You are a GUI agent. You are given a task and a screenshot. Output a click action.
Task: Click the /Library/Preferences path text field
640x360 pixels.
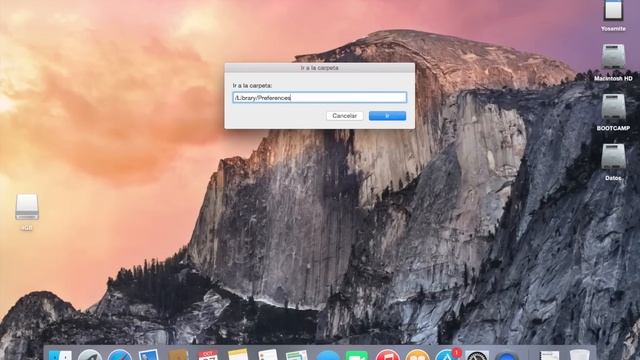(320, 98)
